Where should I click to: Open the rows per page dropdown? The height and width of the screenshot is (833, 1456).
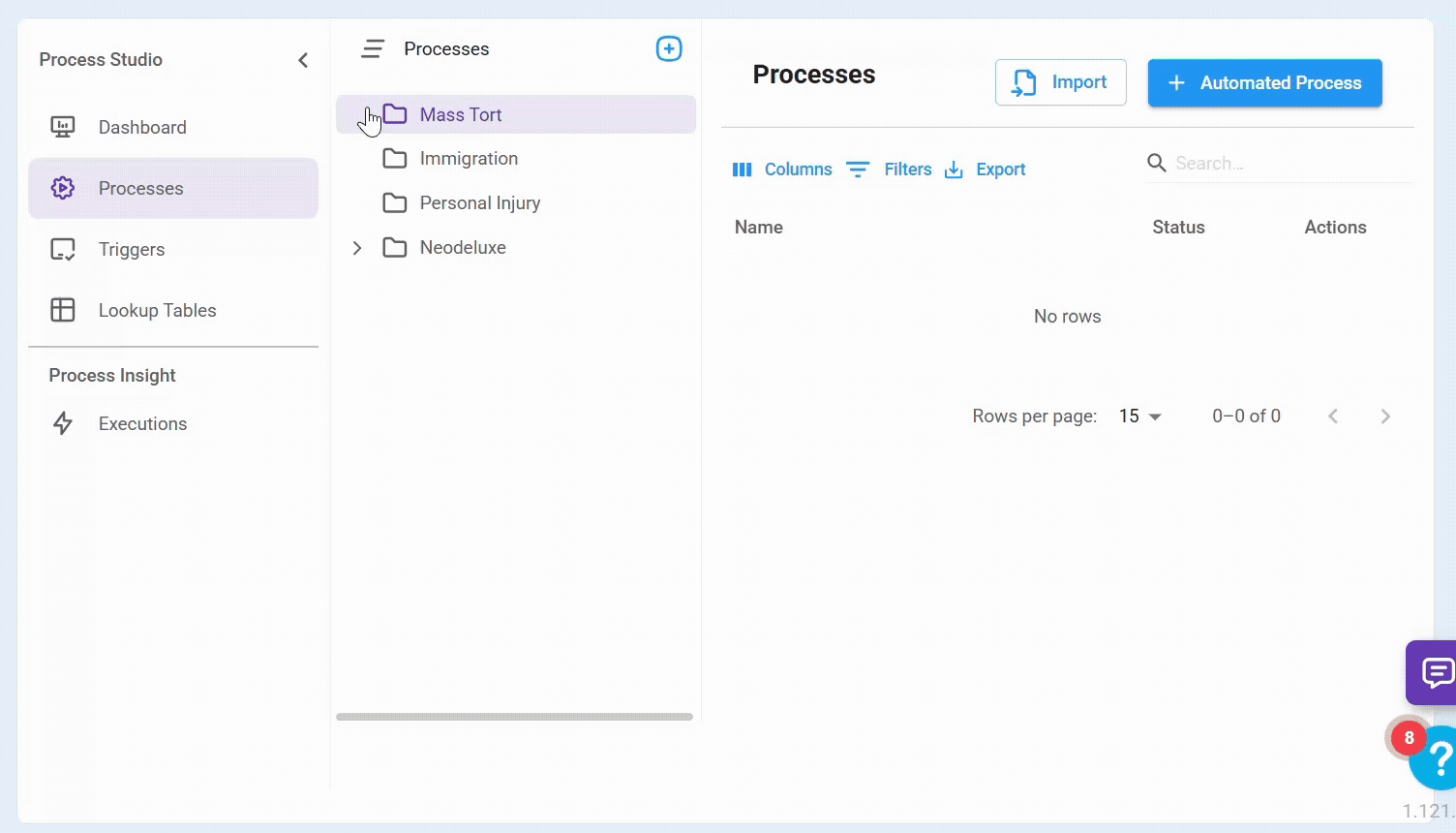pos(1139,416)
